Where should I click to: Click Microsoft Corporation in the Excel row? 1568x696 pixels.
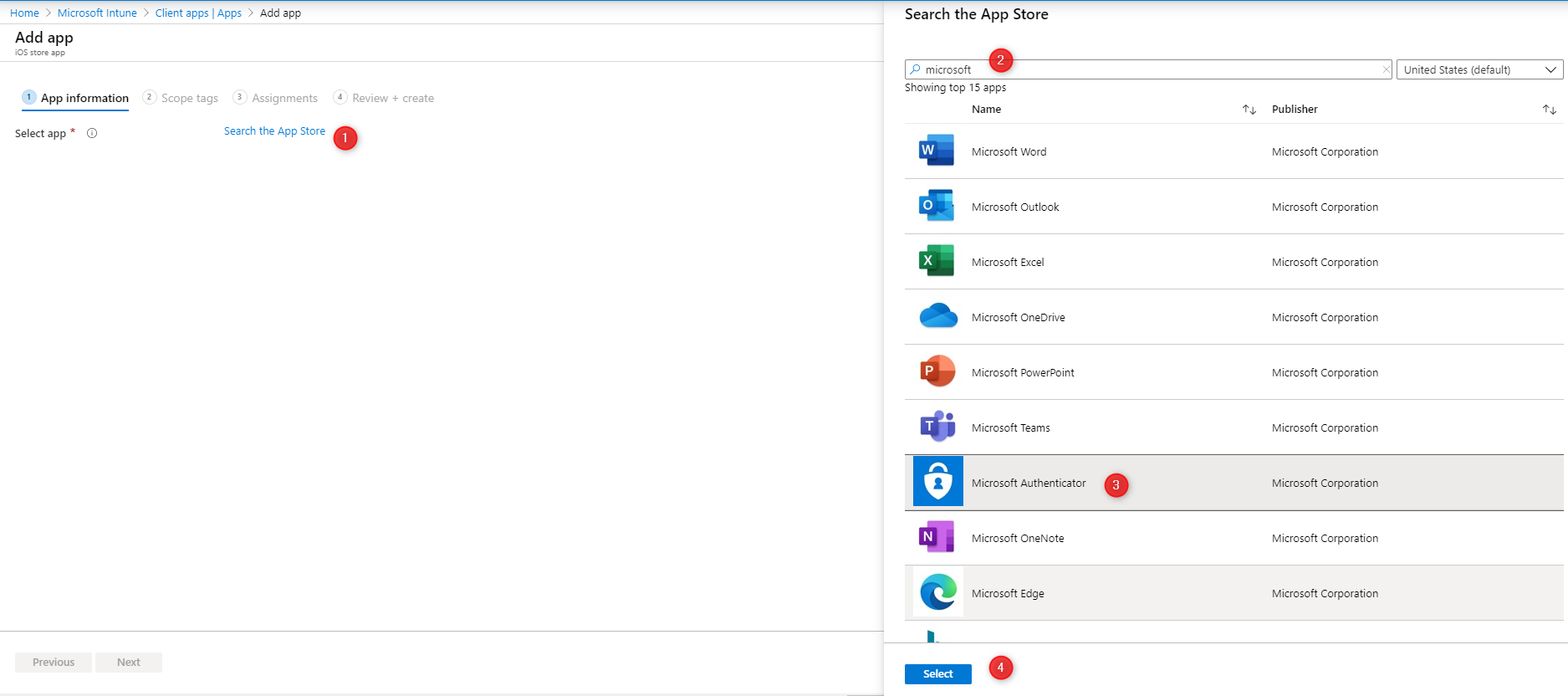pyautogui.click(x=1325, y=262)
